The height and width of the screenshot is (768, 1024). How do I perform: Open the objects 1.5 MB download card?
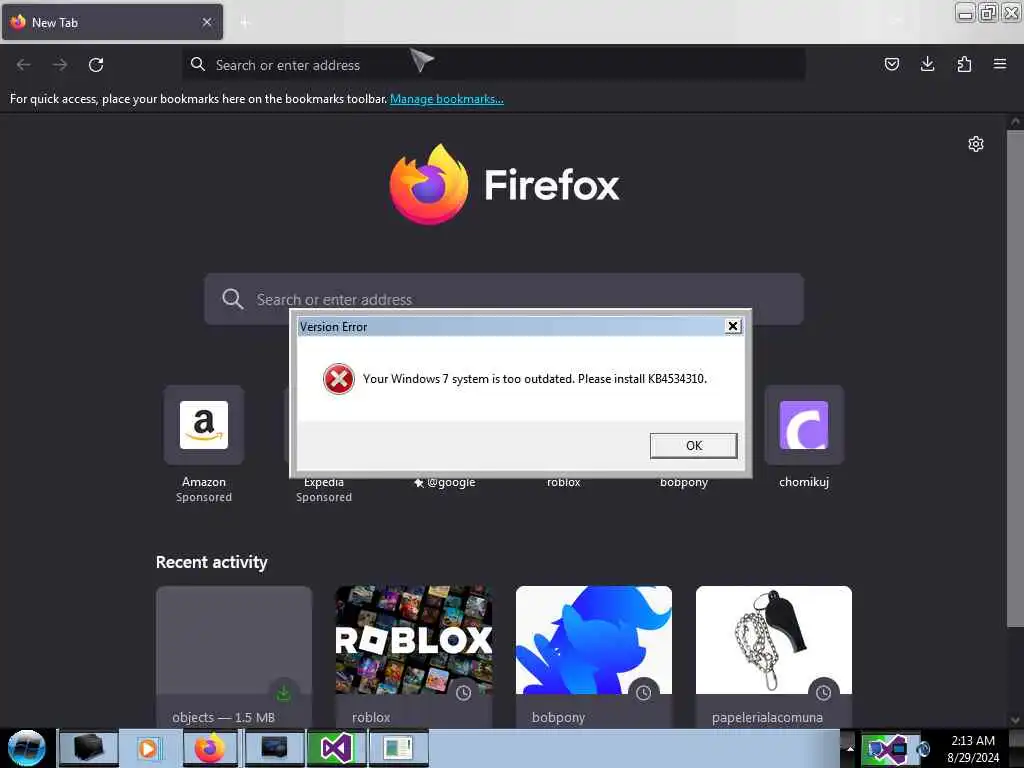(234, 656)
